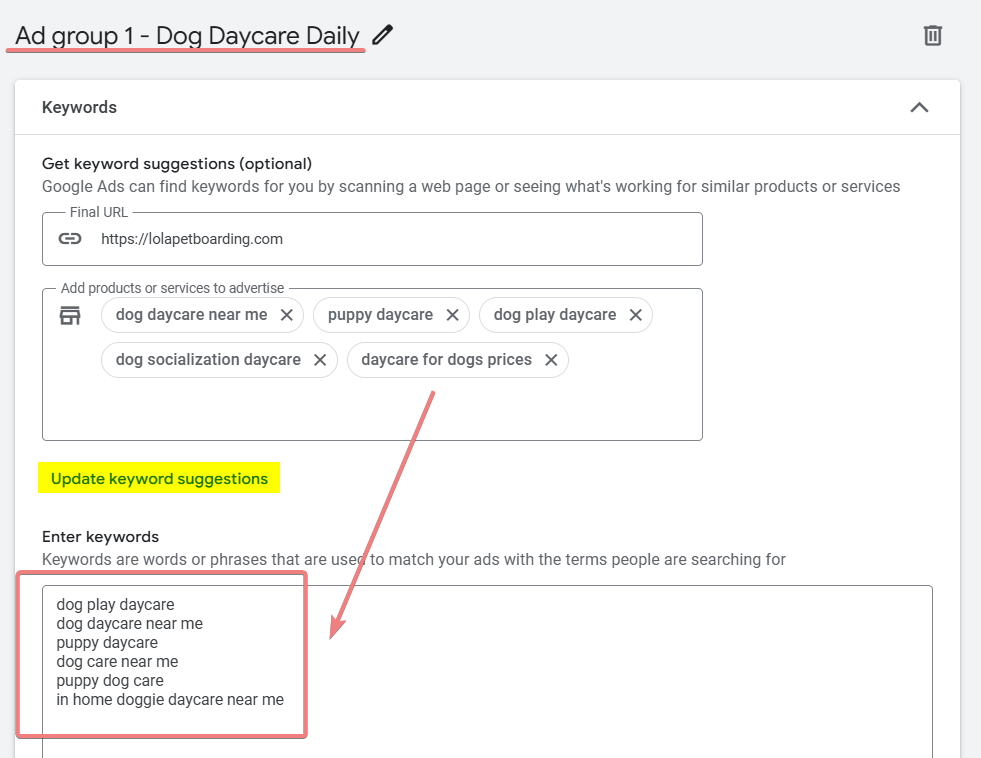Edit the ad group name using the pencil icon

click(x=382, y=34)
